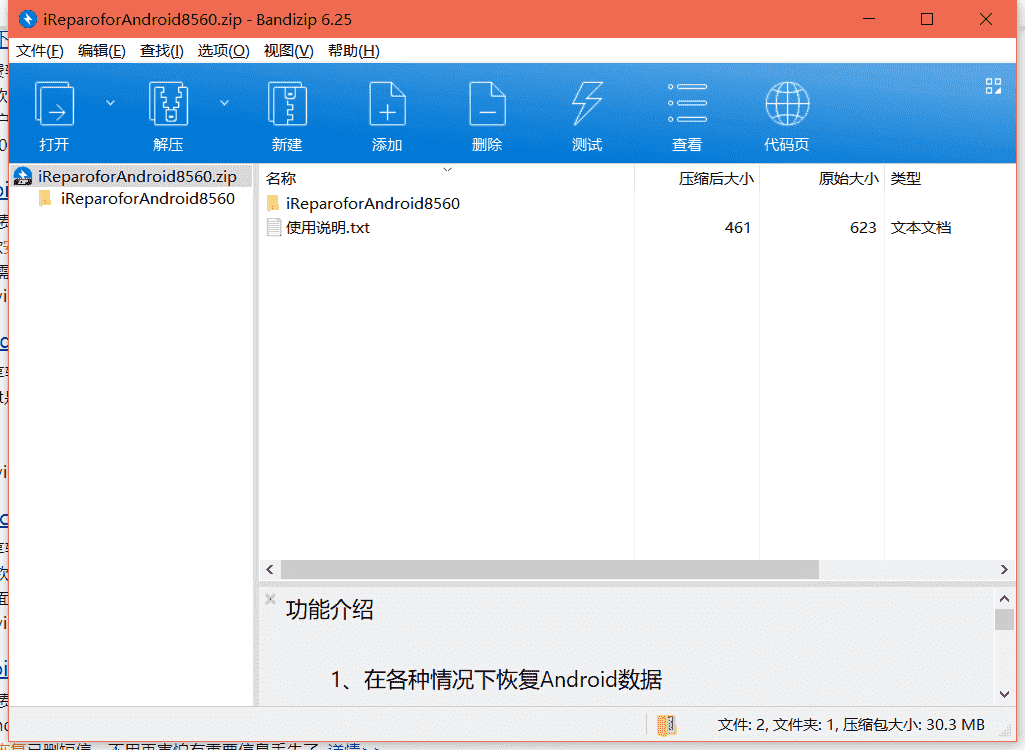This screenshot has width=1025, height=750.
Task: Click the horizontal scrollbar right arrow
Action: tap(1005, 570)
